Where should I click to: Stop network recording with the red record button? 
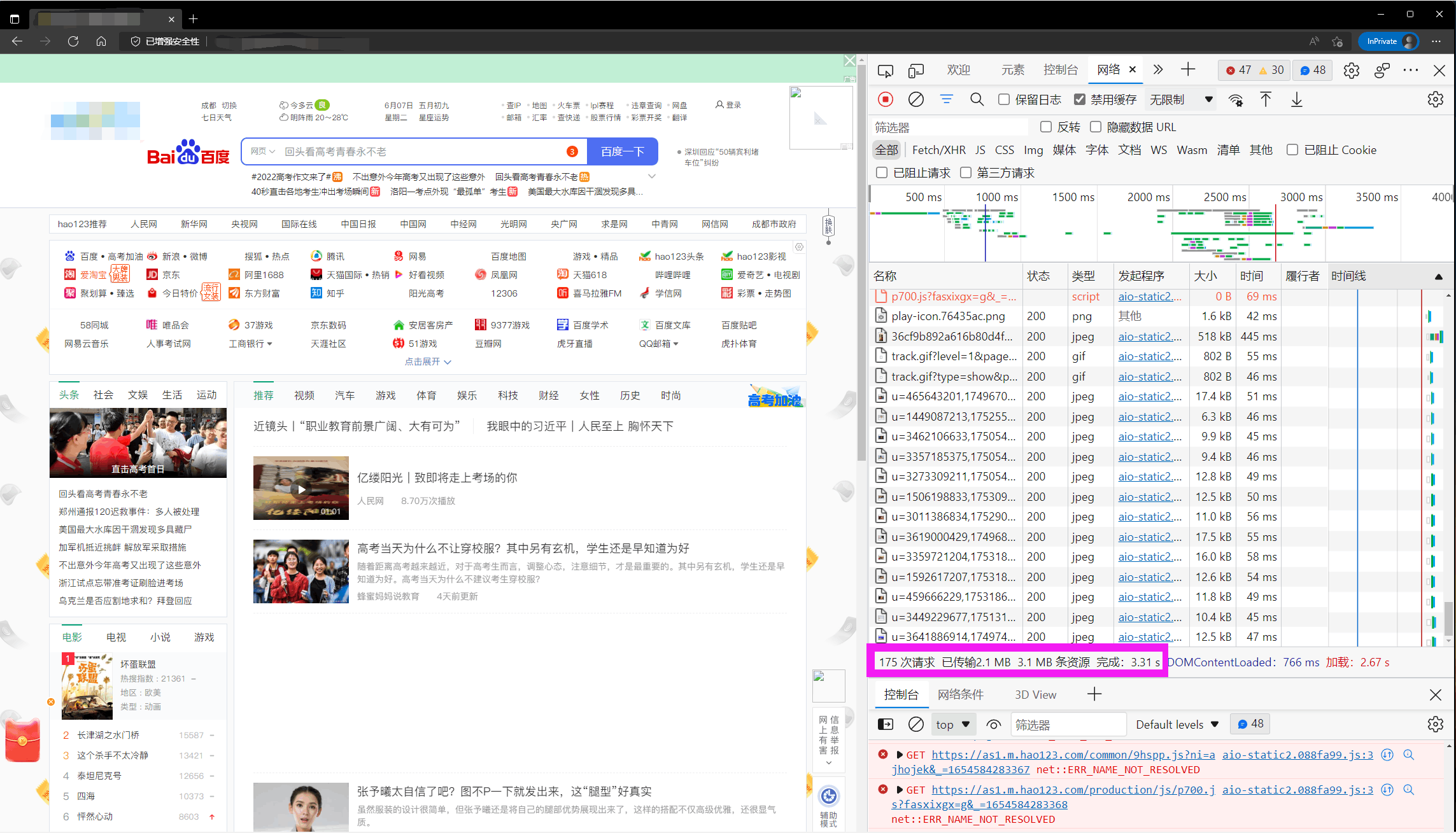885,99
